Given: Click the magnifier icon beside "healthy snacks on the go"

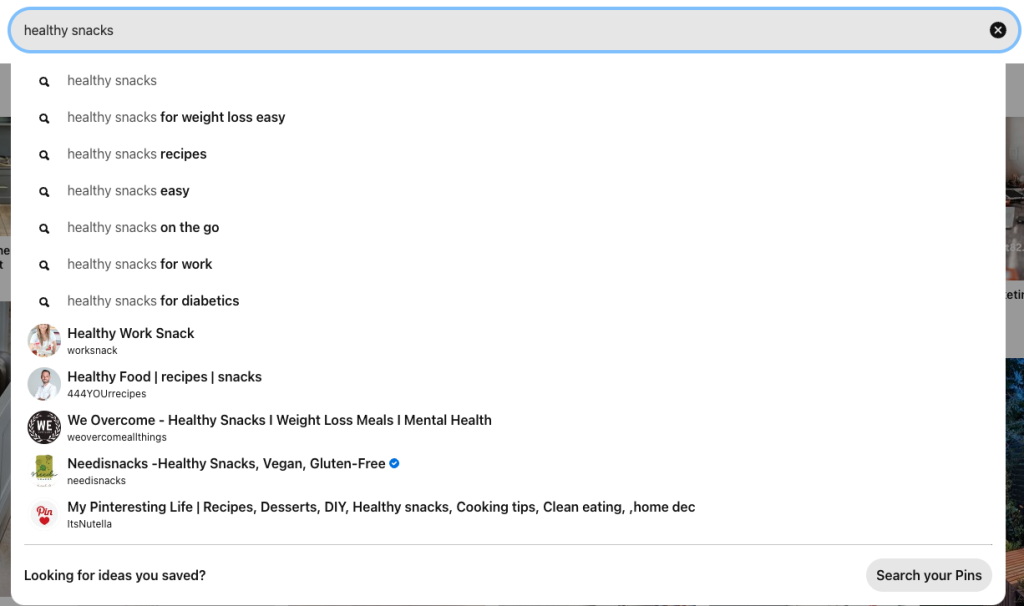Looking at the screenshot, I should [44, 227].
